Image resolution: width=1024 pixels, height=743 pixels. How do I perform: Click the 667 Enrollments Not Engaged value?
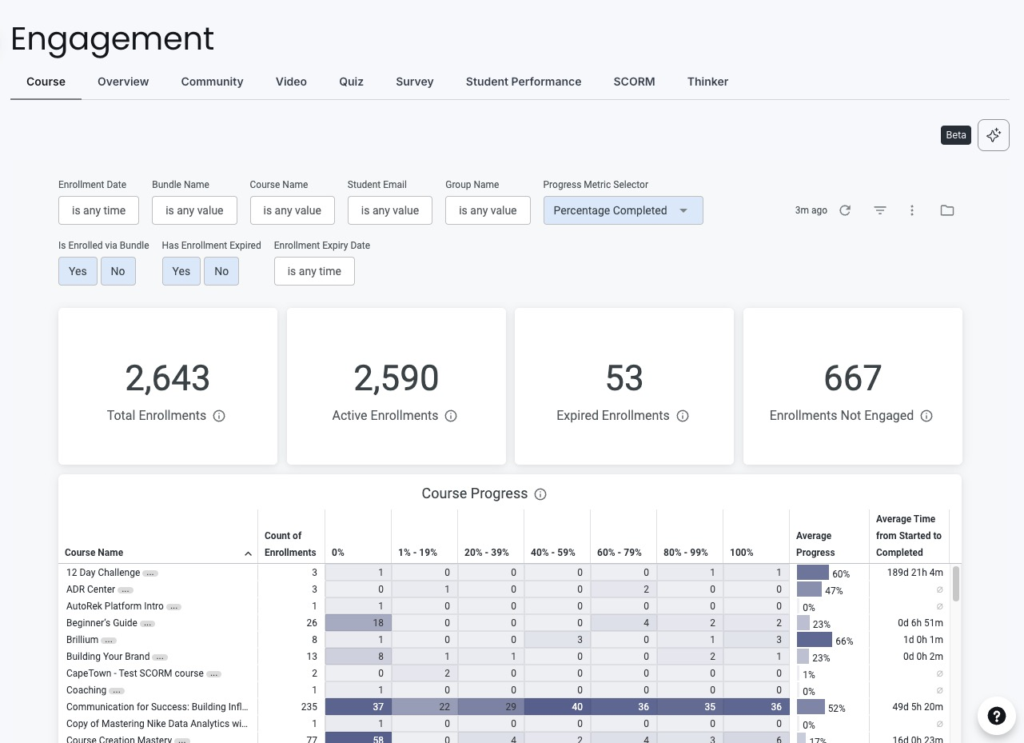[852, 378]
